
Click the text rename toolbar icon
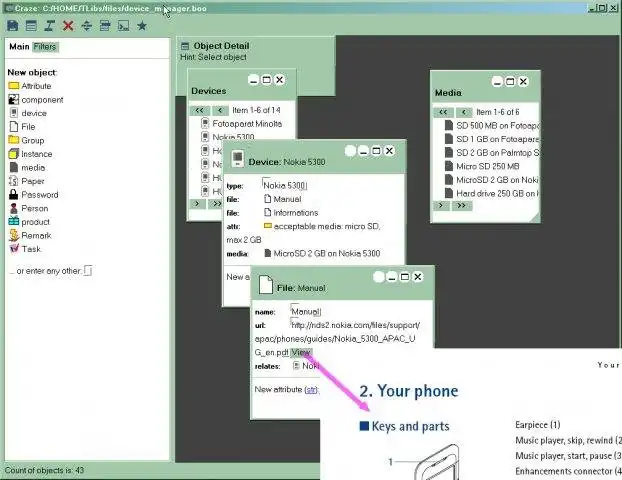[50, 26]
